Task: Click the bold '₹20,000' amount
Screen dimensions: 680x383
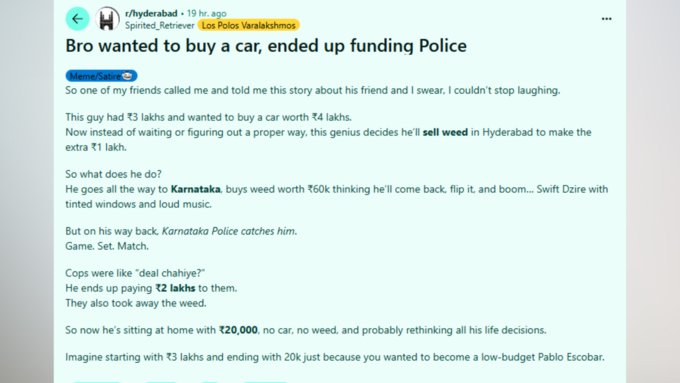Action: 238,331
